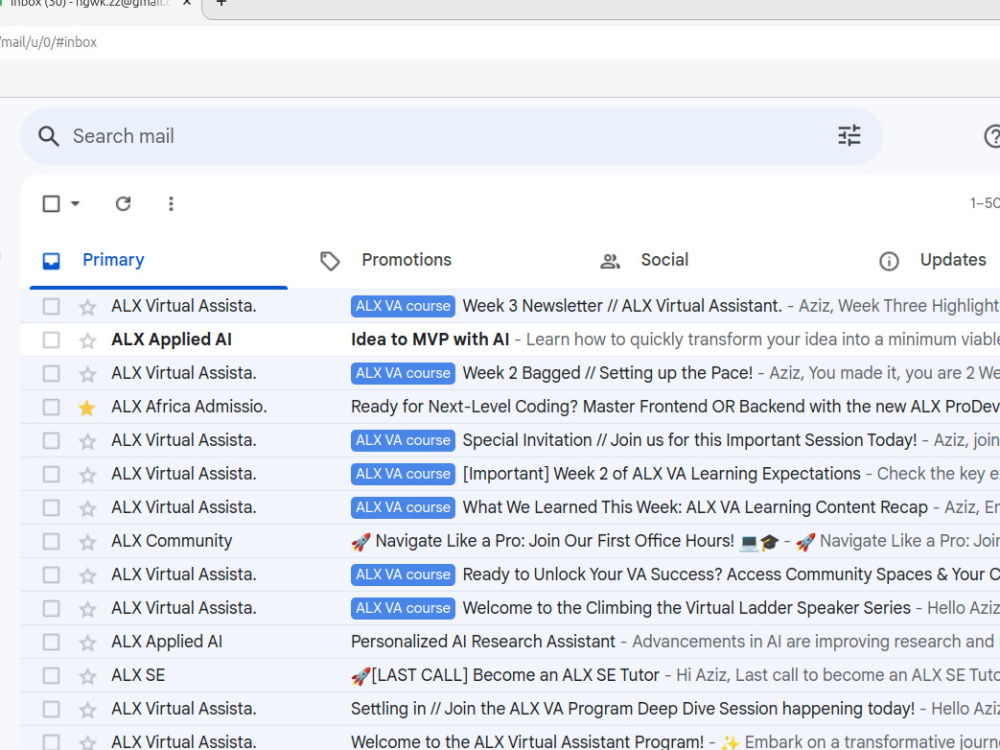Screen dimensions: 1000x750
Task: Click ALX VA course label on Learning Expectations
Action: (403, 474)
